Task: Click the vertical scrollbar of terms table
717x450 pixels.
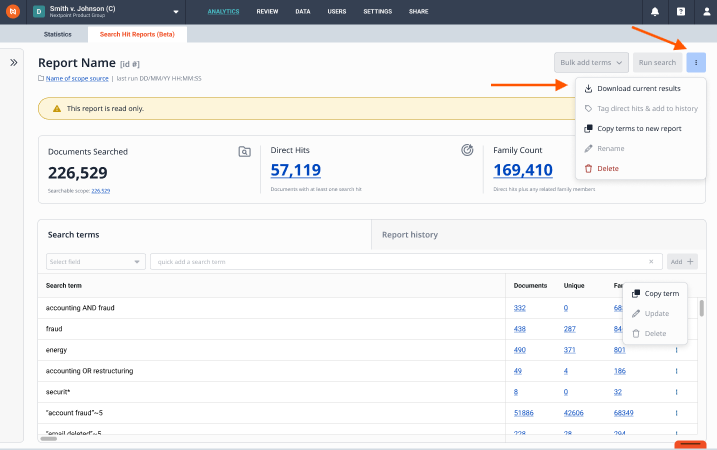Action: (701, 308)
